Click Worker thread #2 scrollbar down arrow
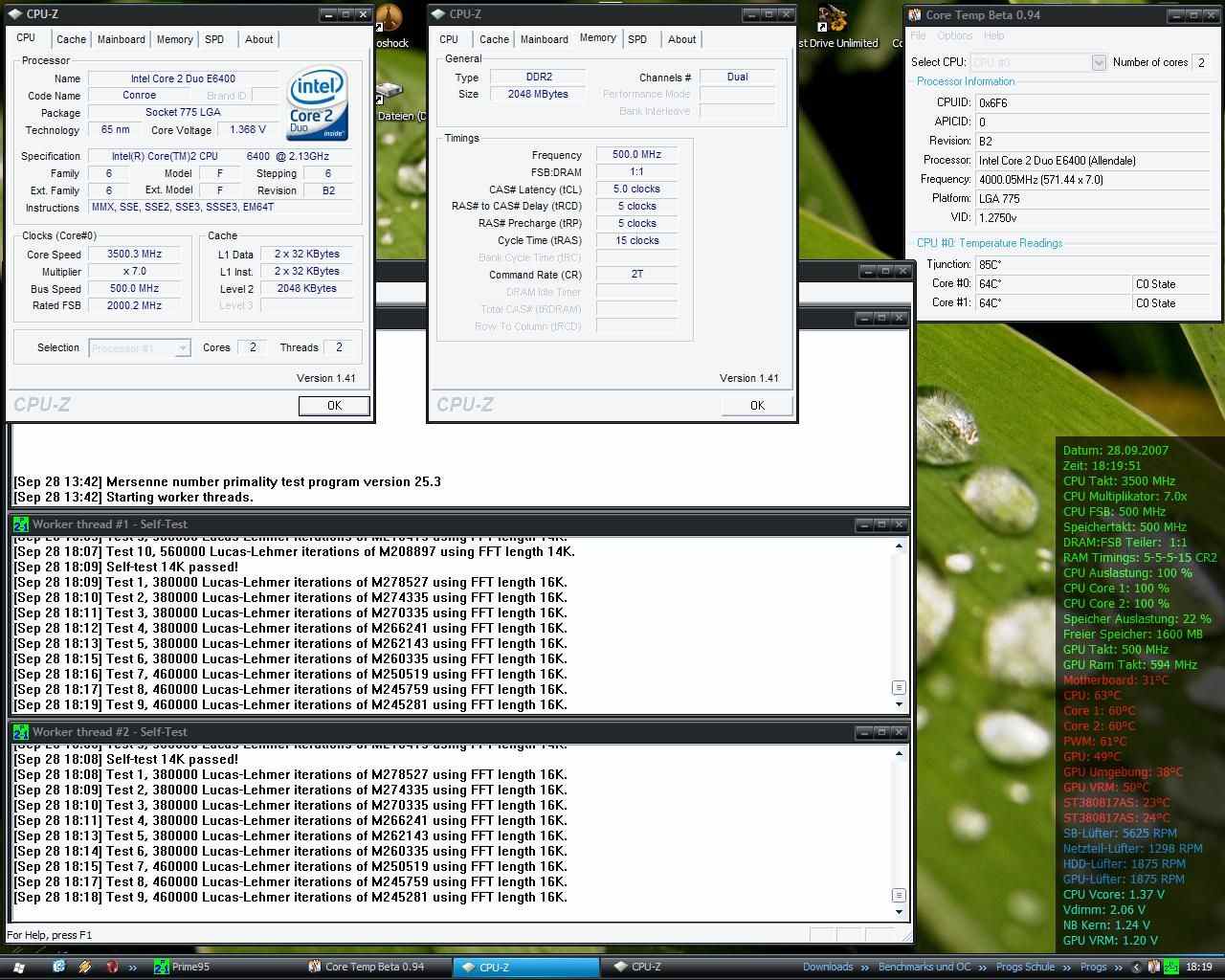This screenshot has height=980, width=1225. 899,912
